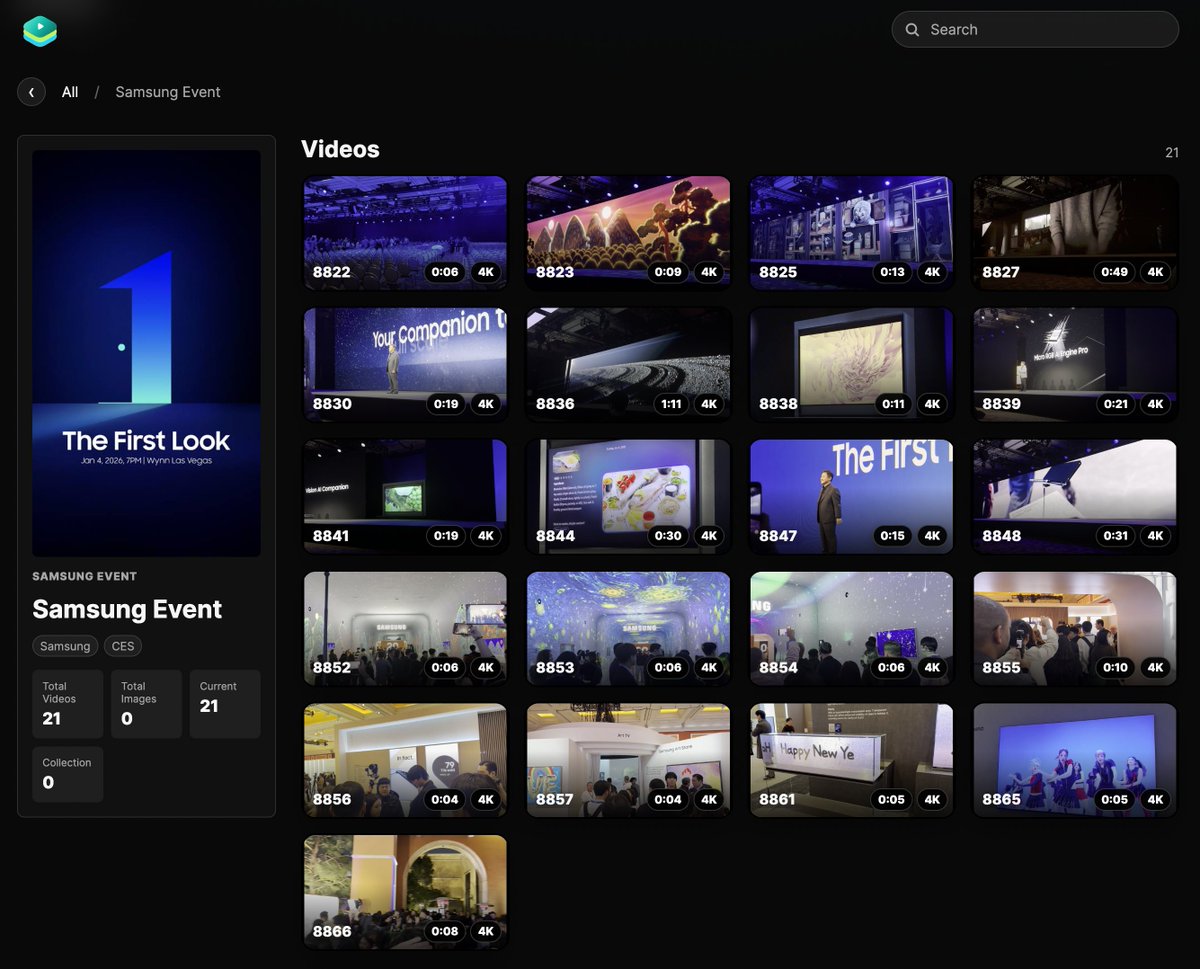Click the 0:13 duration badge
Viewport: 1200px width, 969px height.
(892, 272)
